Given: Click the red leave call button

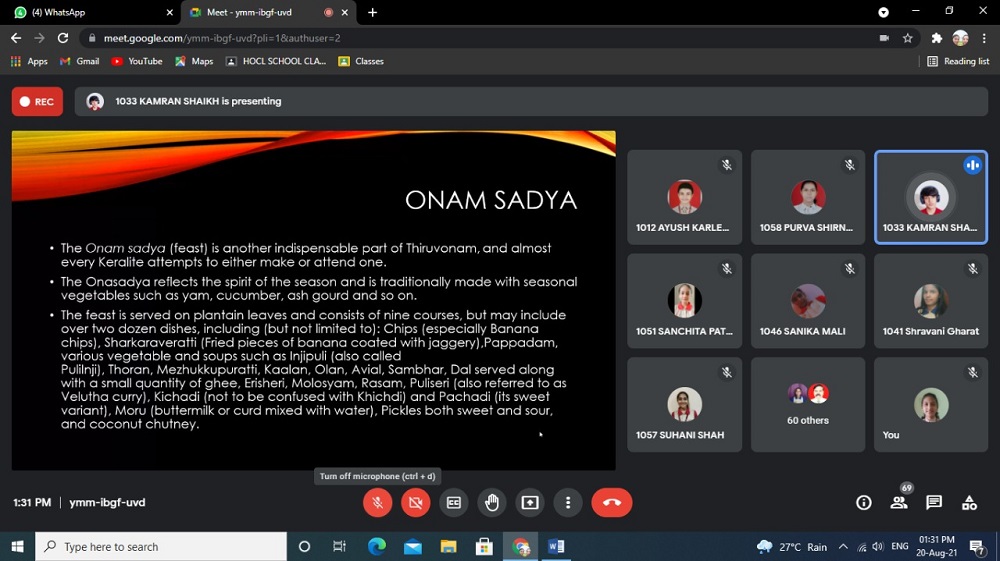Looking at the screenshot, I should point(611,502).
